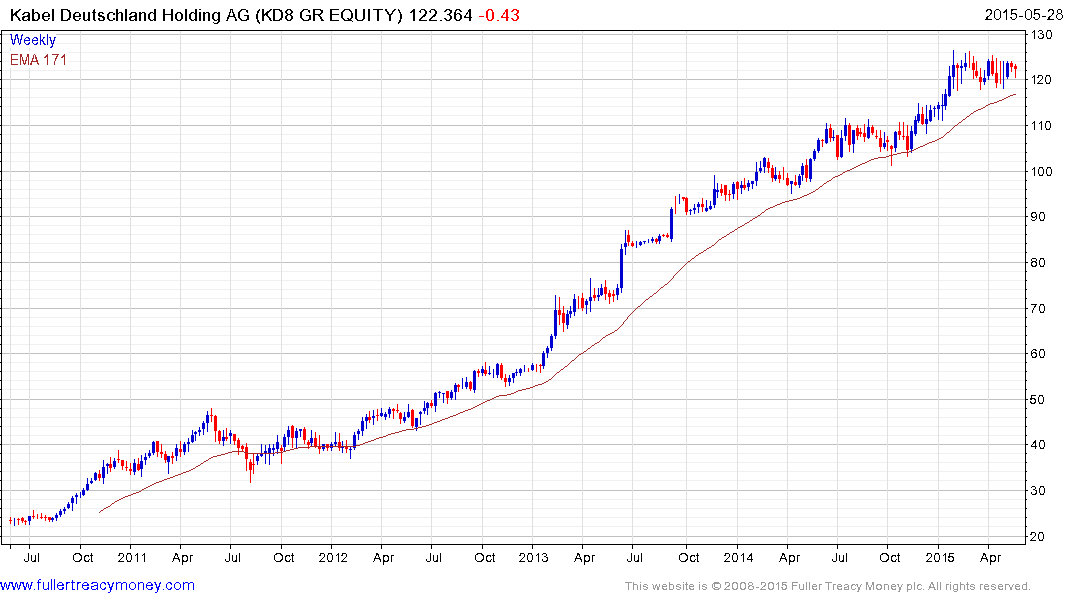Click the 2014 year label on time axis
1075x600 pixels.
pyautogui.click(x=738, y=557)
